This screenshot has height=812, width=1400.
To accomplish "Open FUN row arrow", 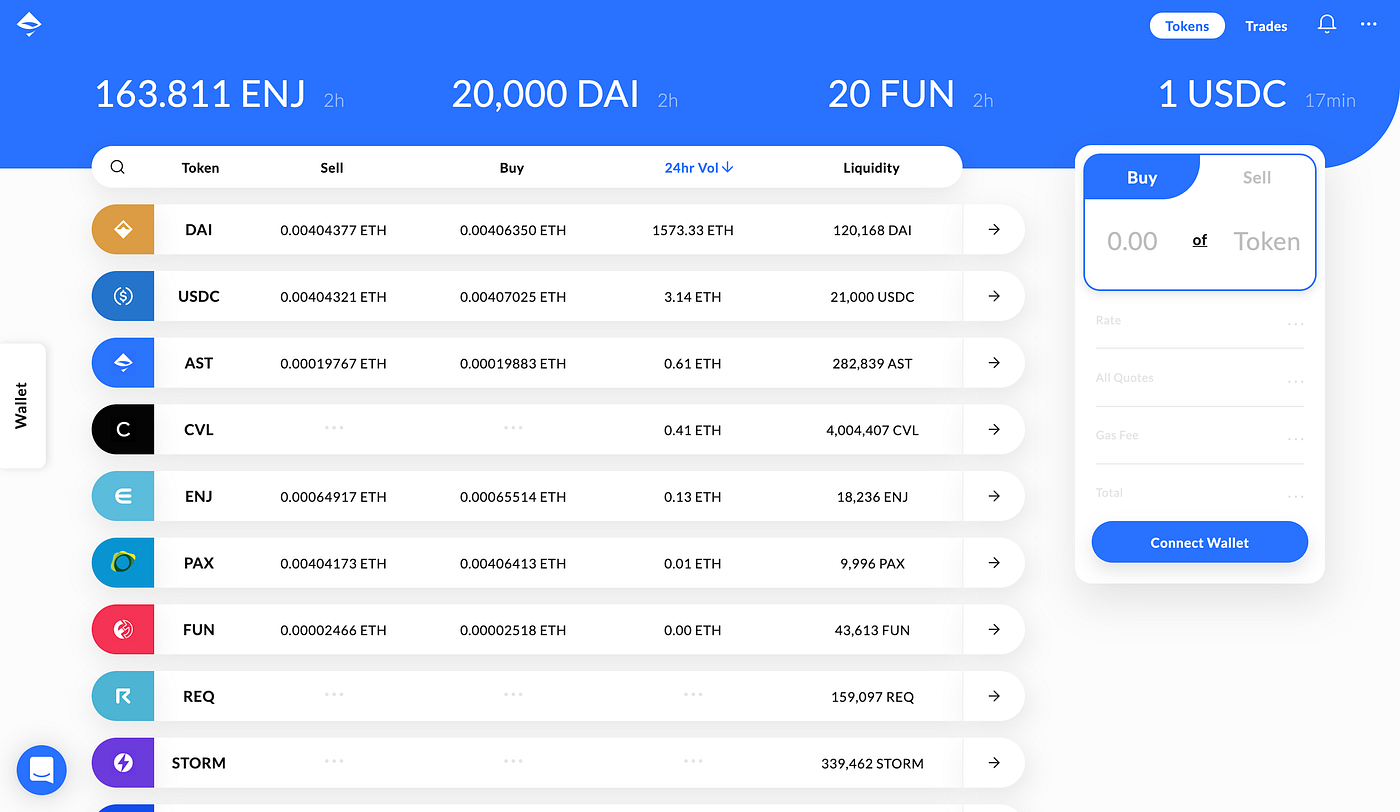I will [994, 630].
